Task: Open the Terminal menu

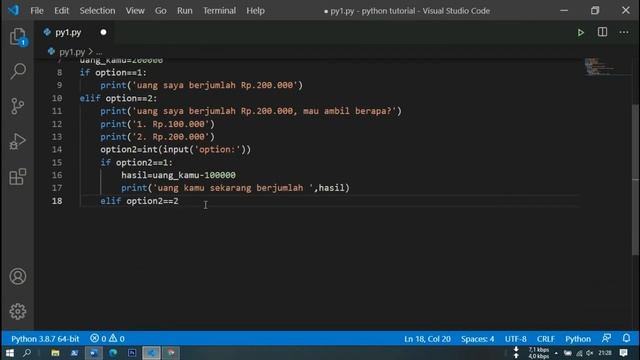Action: [x=220, y=11]
